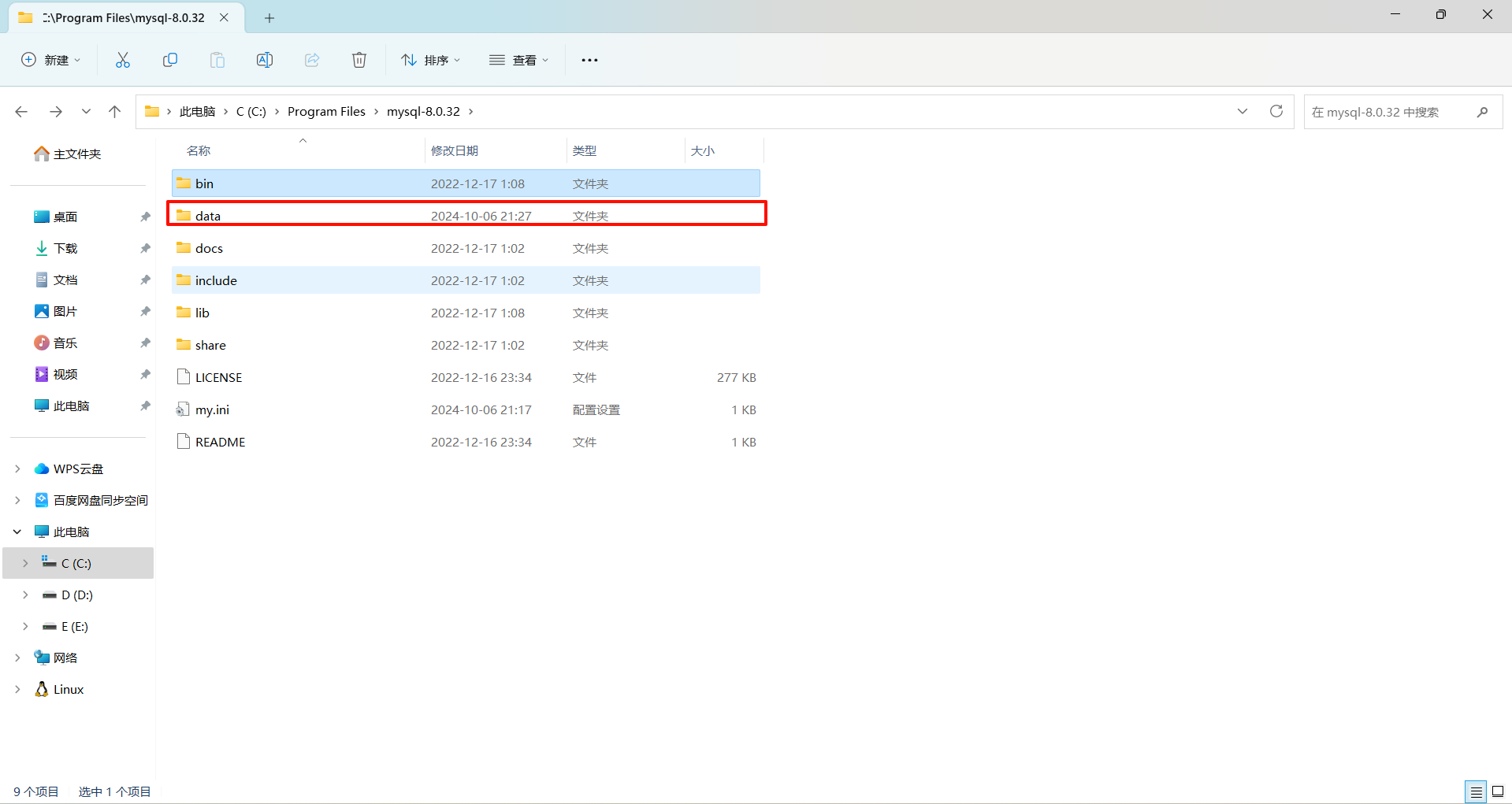Click the Copy icon in toolbar
1512x804 pixels.
click(x=170, y=60)
